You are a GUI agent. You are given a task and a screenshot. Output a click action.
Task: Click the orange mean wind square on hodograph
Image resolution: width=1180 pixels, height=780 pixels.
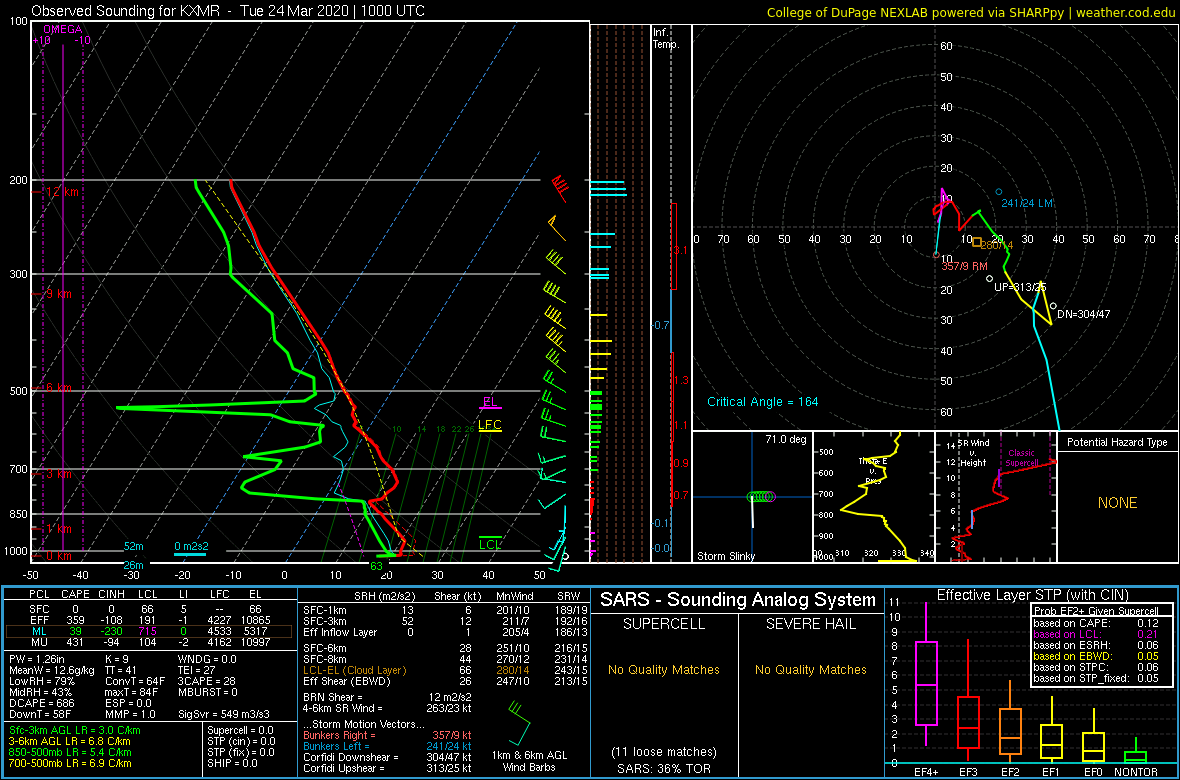tap(977, 242)
